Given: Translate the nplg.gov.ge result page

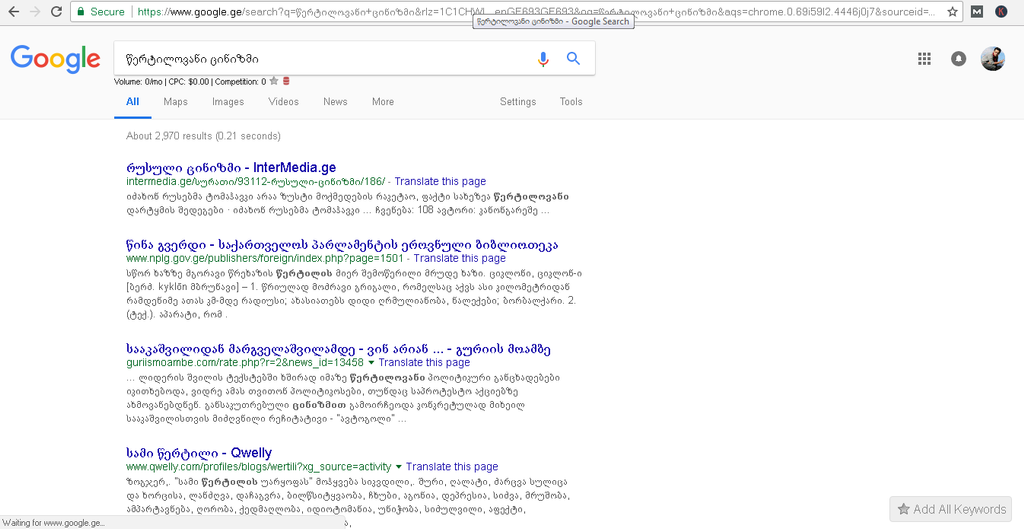Looking at the screenshot, I should [460, 259].
